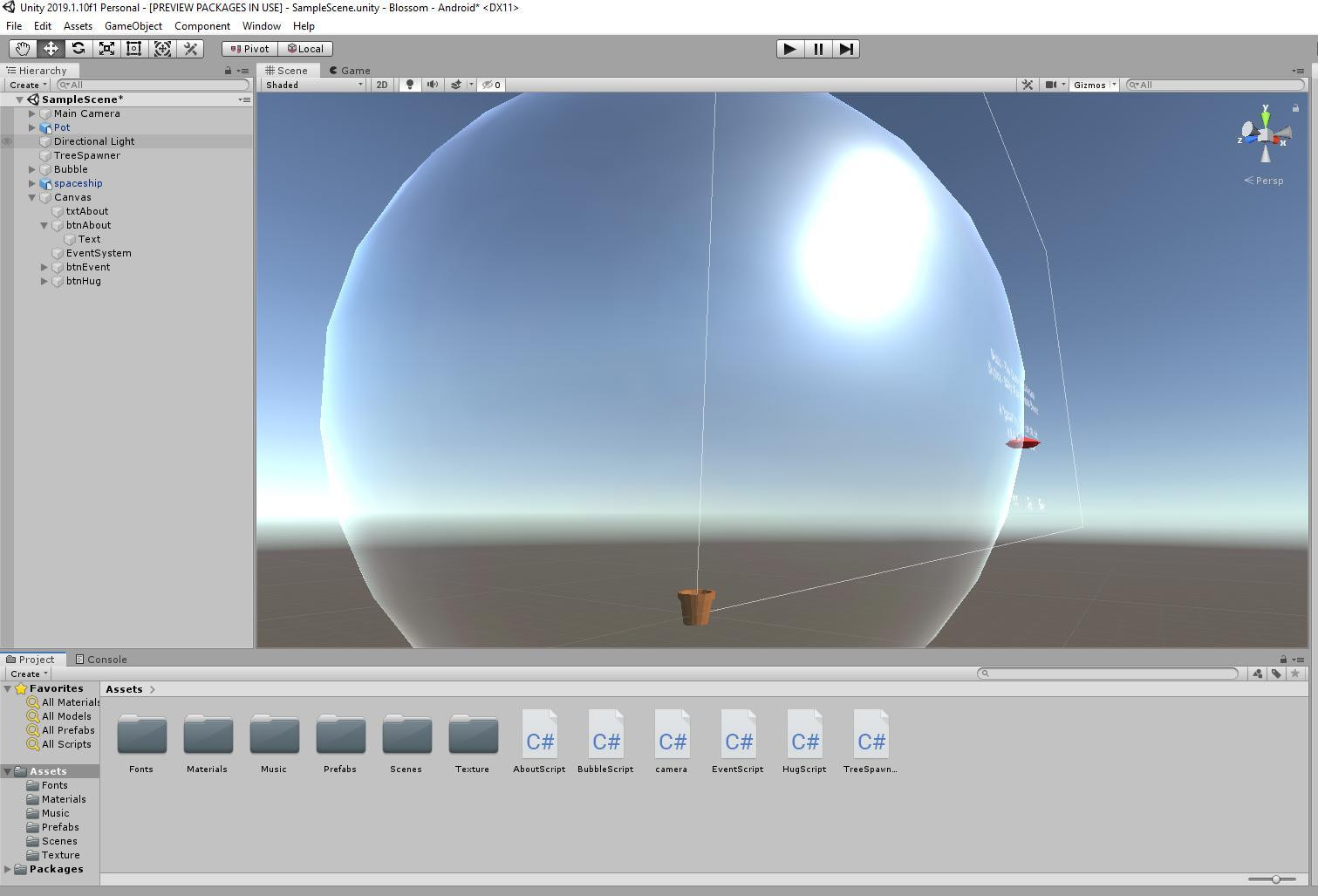The width and height of the screenshot is (1318, 896).
Task: Select the Hand tool
Action: point(23,49)
